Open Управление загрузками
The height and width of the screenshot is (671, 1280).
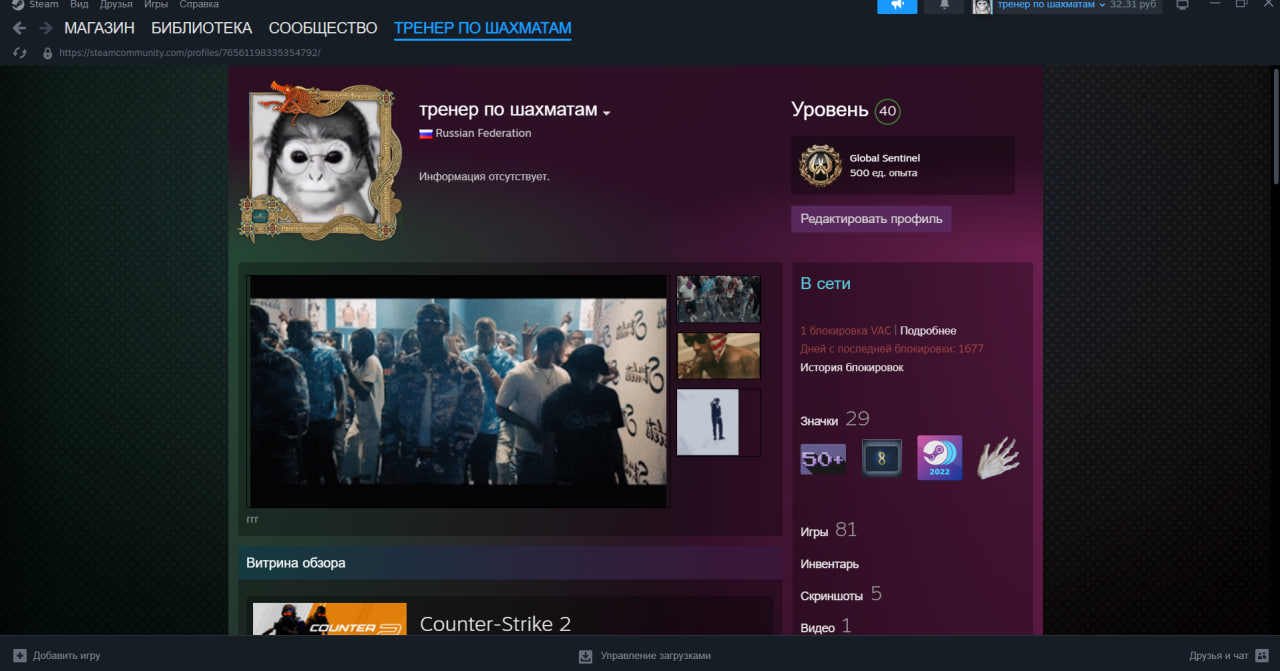[656, 656]
